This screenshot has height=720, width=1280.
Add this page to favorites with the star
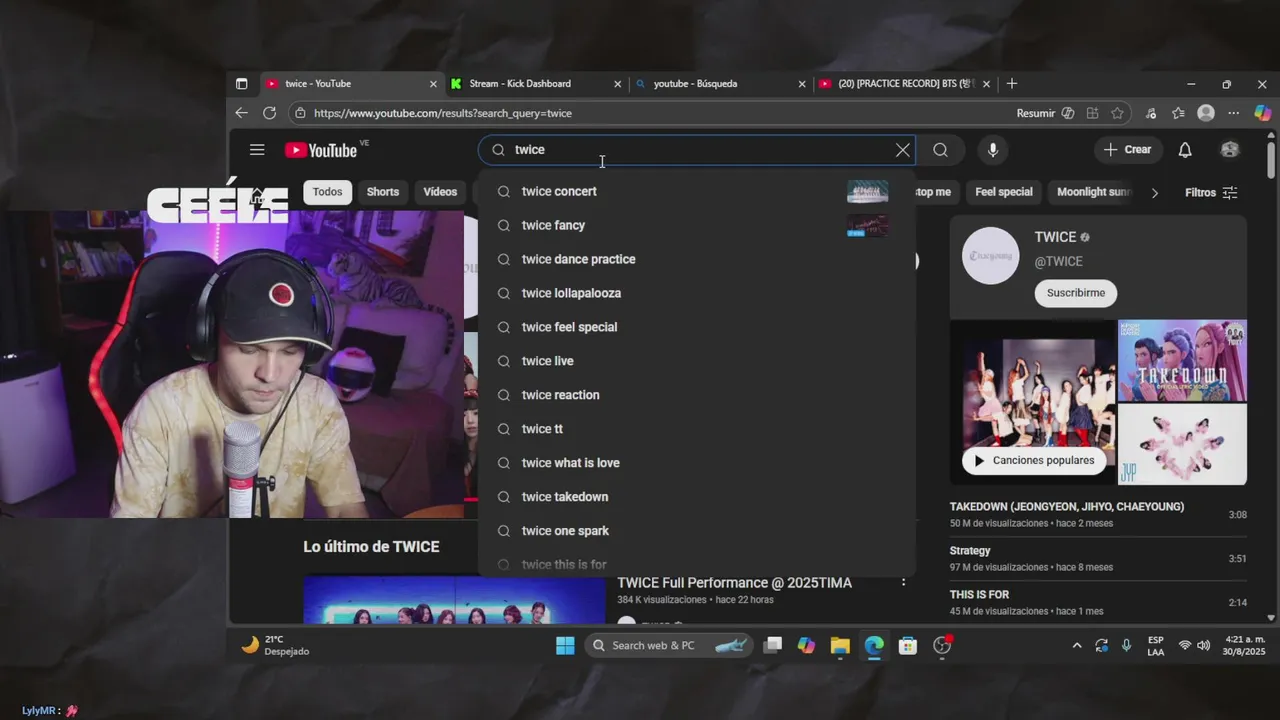1117,113
